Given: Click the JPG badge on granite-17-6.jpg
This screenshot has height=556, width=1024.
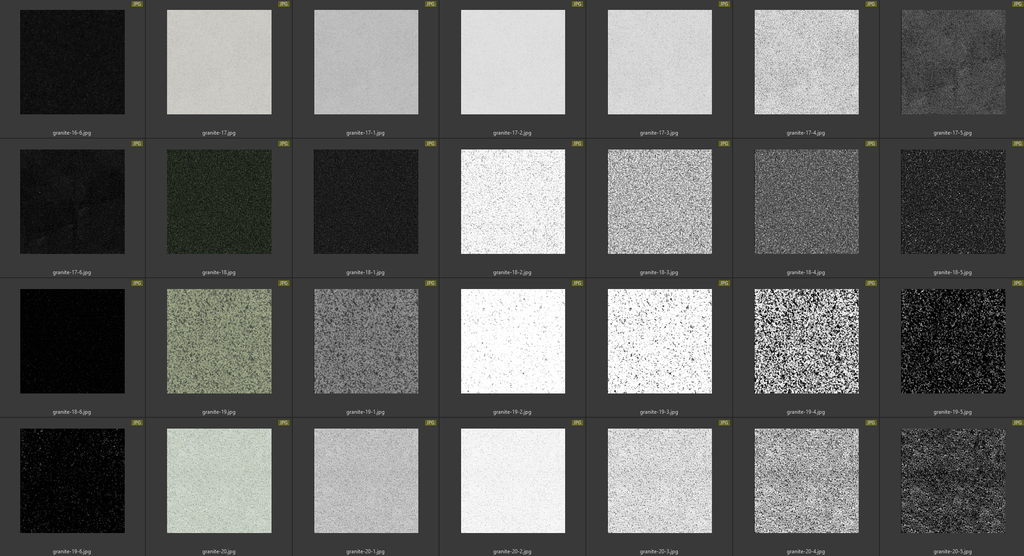Looking at the screenshot, I should pyautogui.click(x=137, y=144).
